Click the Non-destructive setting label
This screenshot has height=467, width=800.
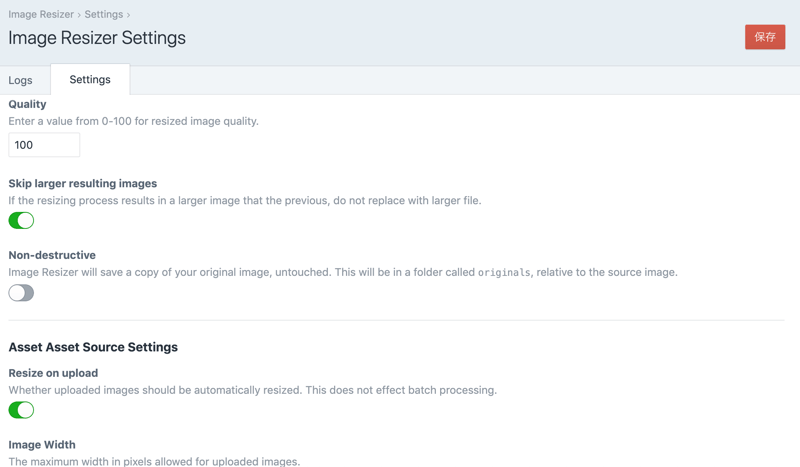point(52,255)
